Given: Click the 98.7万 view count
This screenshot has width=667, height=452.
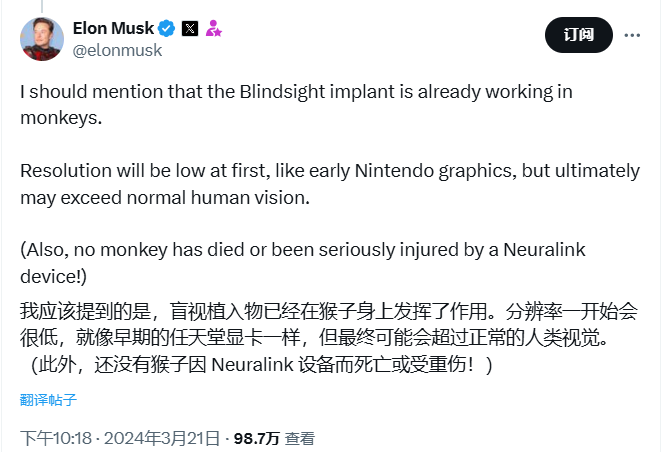Looking at the screenshot, I should pos(257,438).
